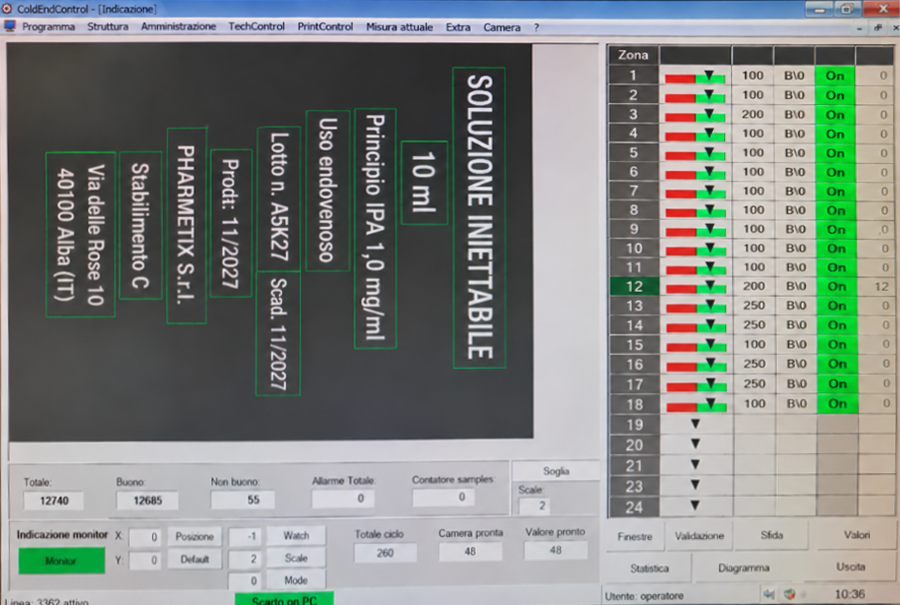This screenshot has width=900, height=605.
Task: Click the monitor icon beside Programma menu
Action: coord(10,26)
